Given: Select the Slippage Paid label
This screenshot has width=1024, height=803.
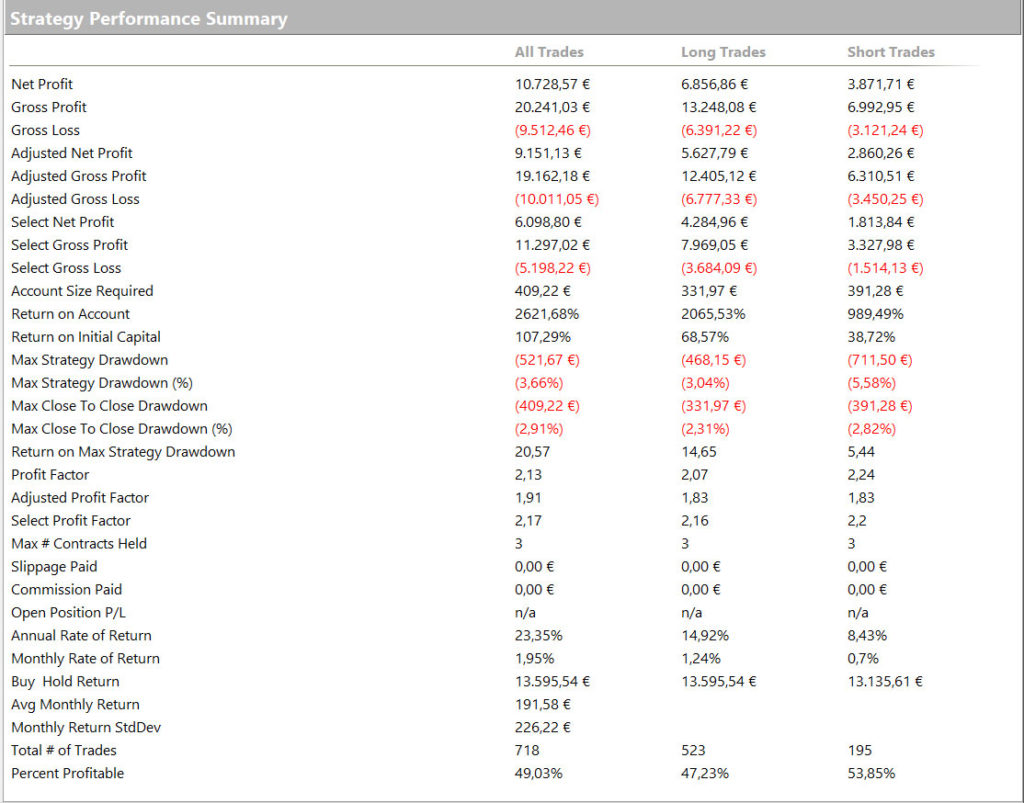Looking at the screenshot, I should point(54,567).
